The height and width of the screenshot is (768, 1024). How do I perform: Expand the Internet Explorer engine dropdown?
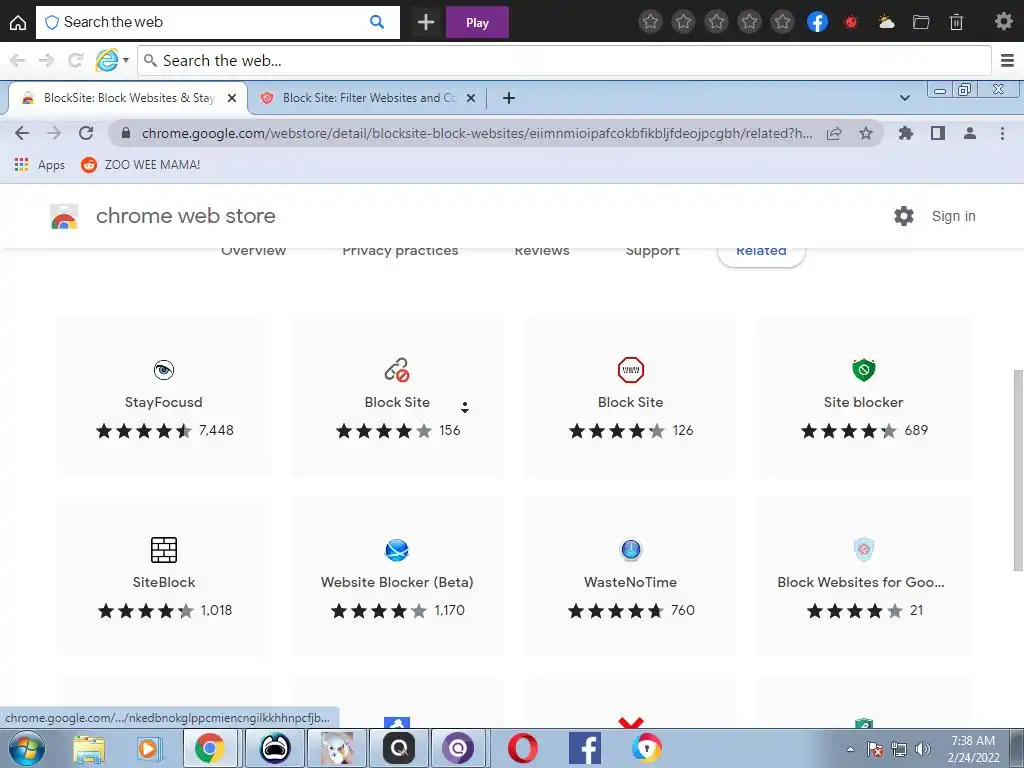pos(126,60)
